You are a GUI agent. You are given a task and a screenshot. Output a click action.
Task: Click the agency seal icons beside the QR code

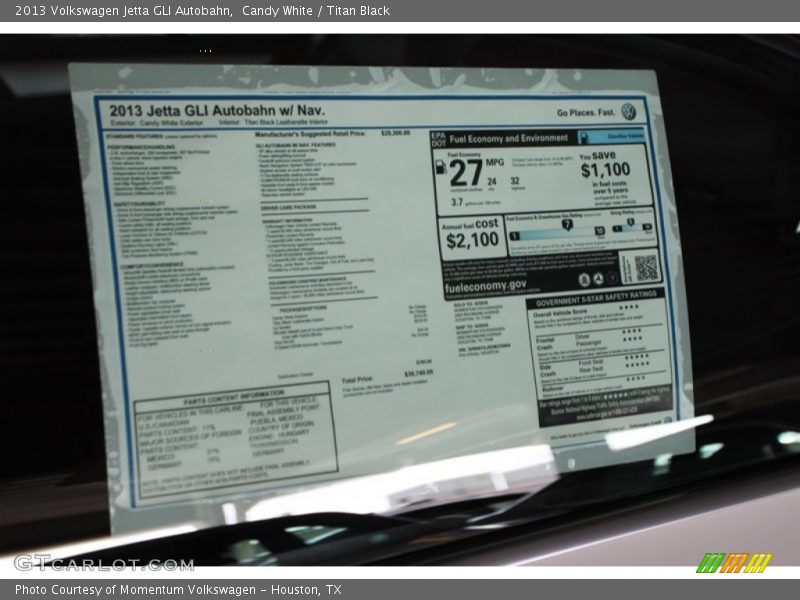[598, 279]
